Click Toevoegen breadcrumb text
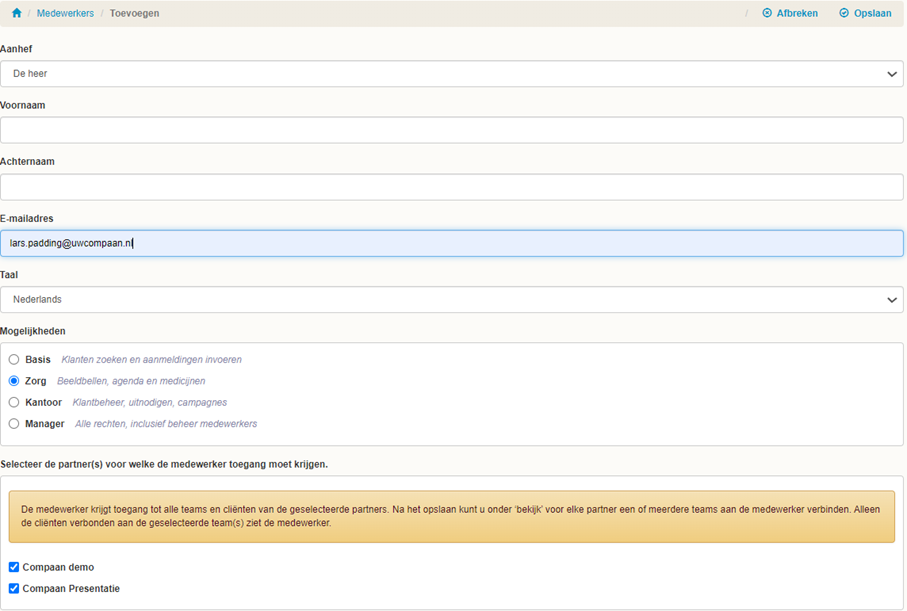This screenshot has height=611, width=907. [x=134, y=13]
